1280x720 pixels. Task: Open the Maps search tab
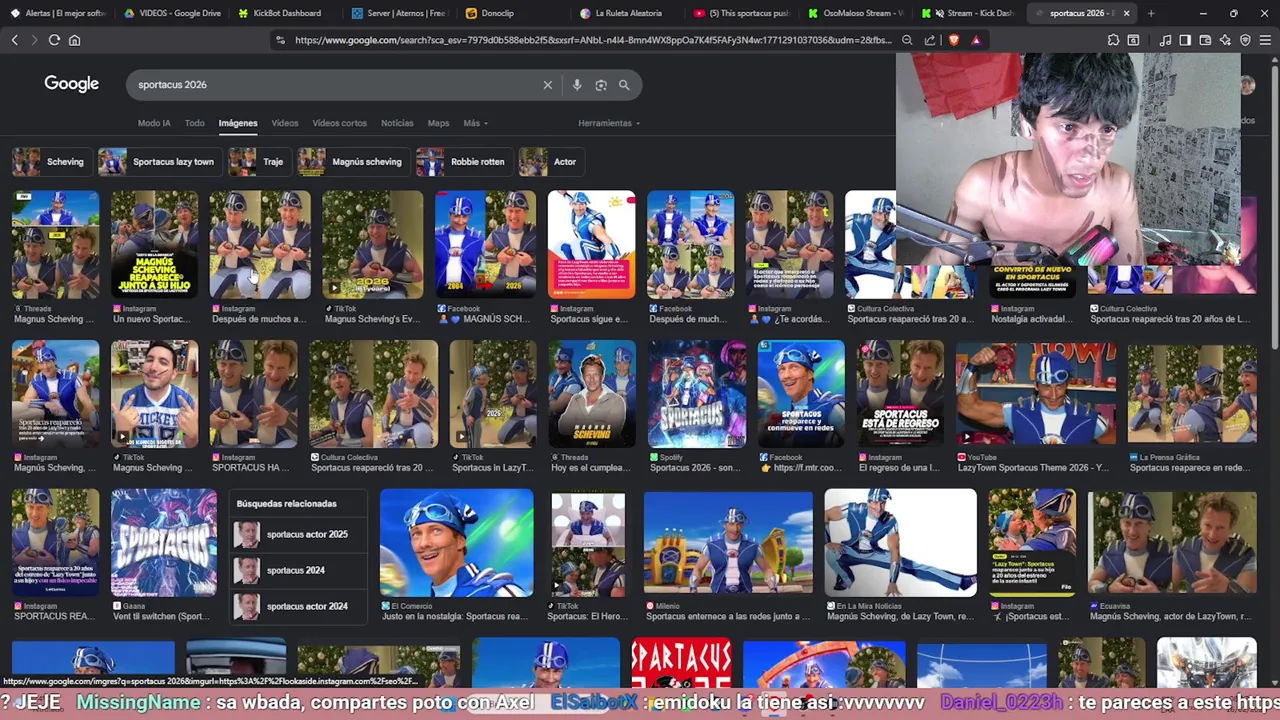click(x=438, y=123)
